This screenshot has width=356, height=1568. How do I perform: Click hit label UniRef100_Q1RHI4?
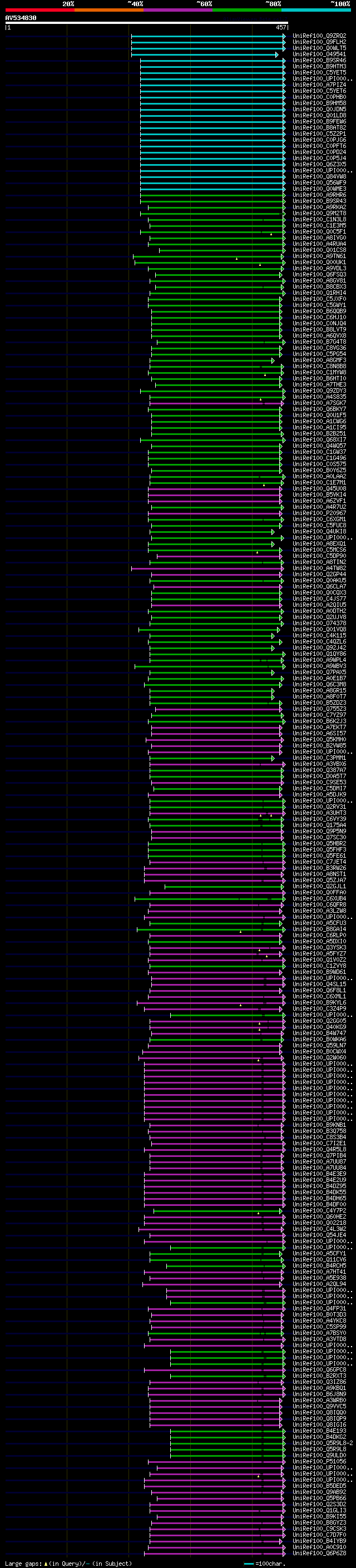click(319, 293)
